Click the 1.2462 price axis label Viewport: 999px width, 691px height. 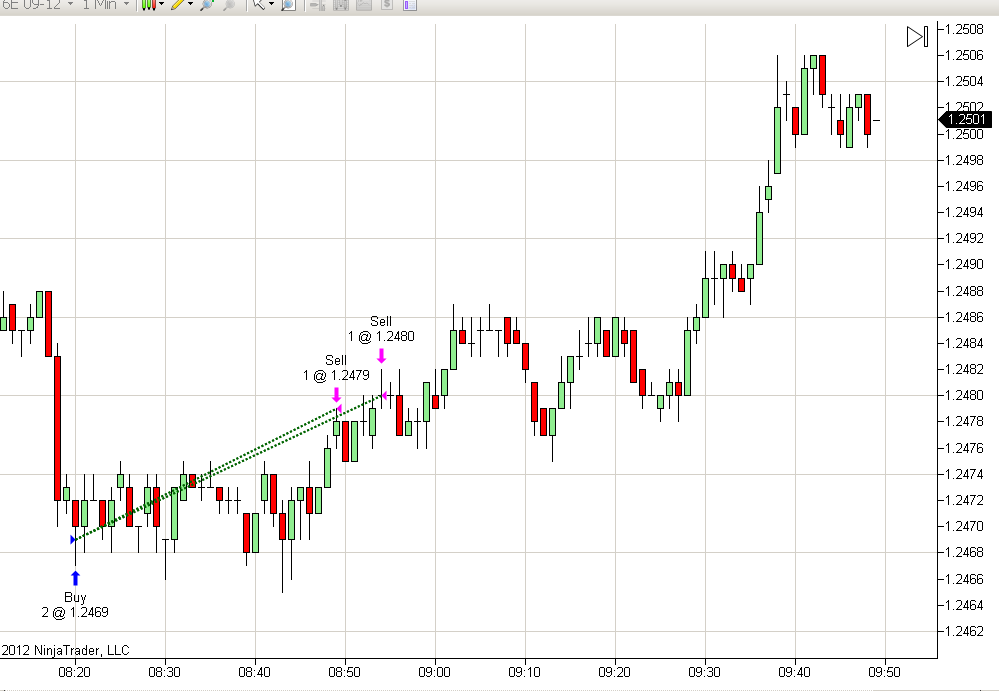click(x=964, y=631)
